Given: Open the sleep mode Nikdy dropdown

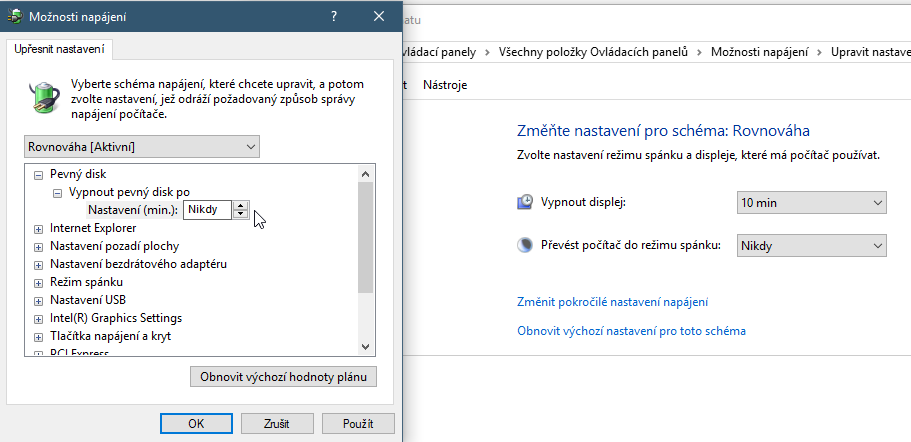Looking at the screenshot, I should click(x=812, y=246).
